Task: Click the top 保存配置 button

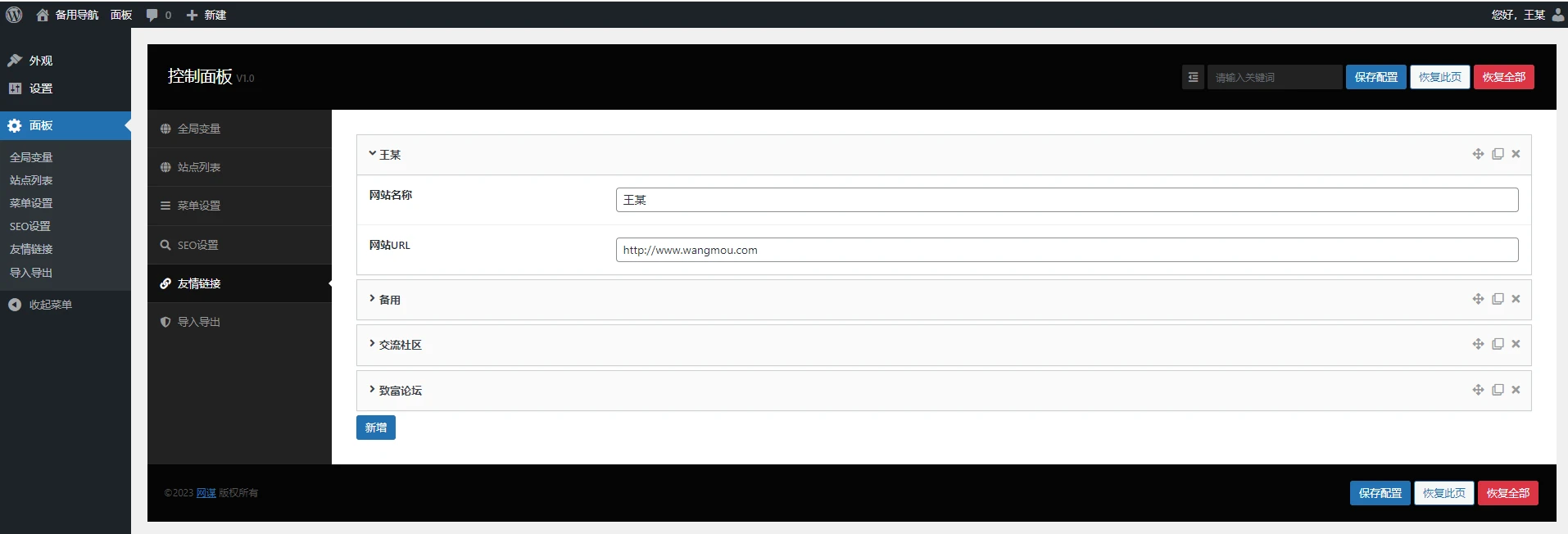Action: 1375,77
